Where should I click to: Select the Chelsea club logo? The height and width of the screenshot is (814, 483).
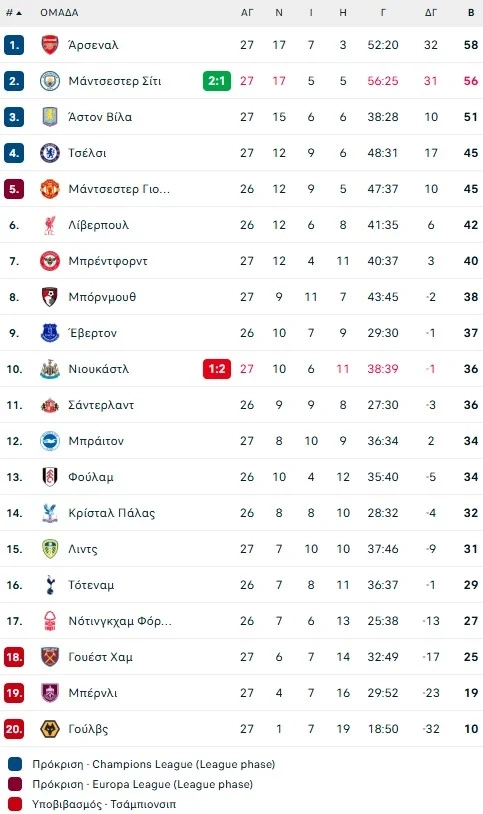pos(50,153)
